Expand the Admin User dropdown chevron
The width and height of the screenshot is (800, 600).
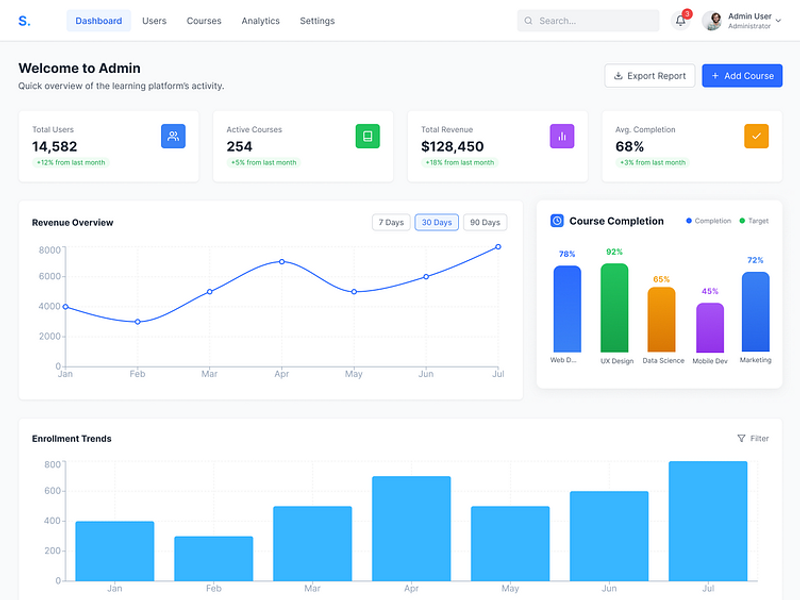[x=778, y=21]
